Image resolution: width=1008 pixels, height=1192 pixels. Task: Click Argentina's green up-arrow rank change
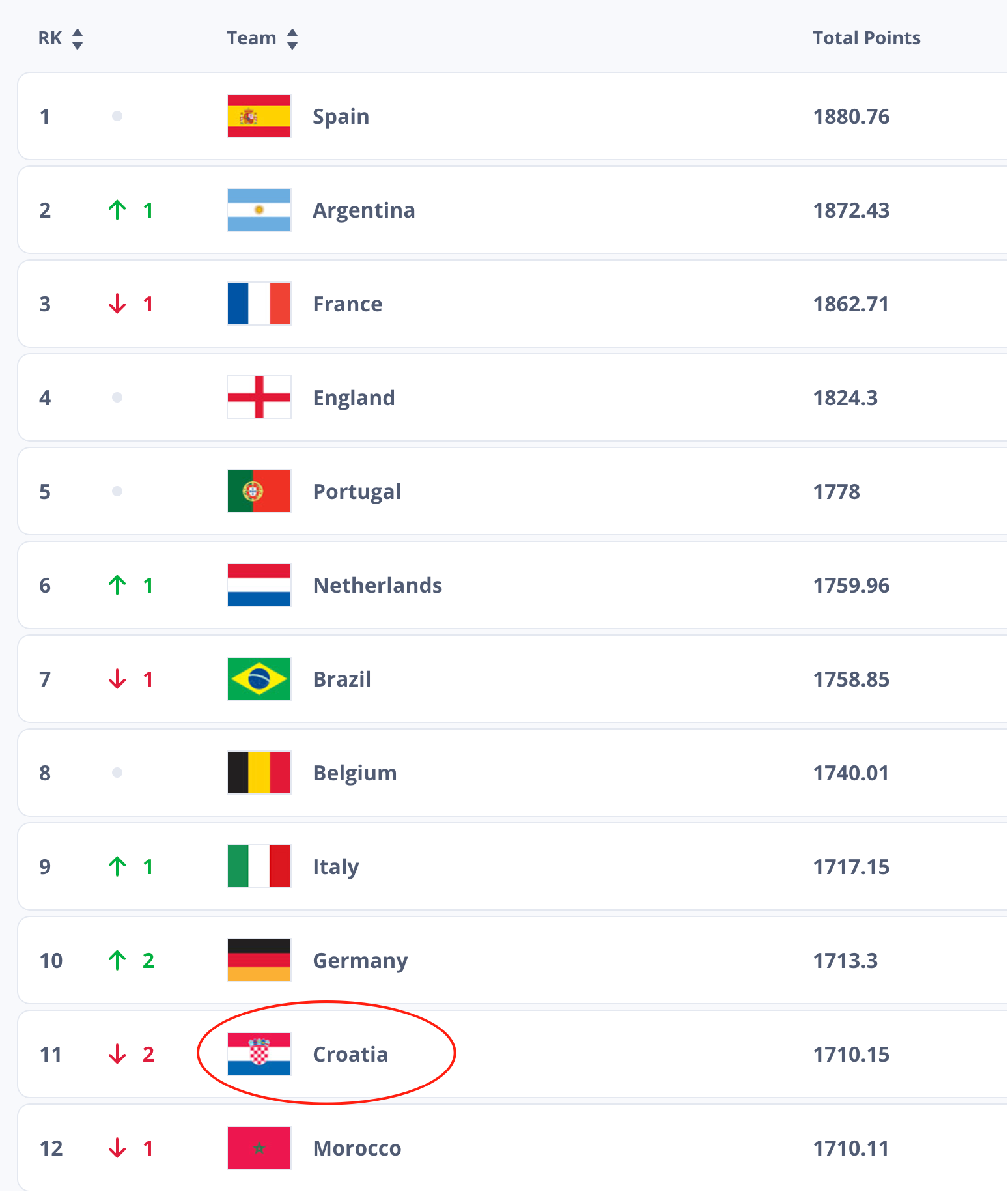point(117,210)
